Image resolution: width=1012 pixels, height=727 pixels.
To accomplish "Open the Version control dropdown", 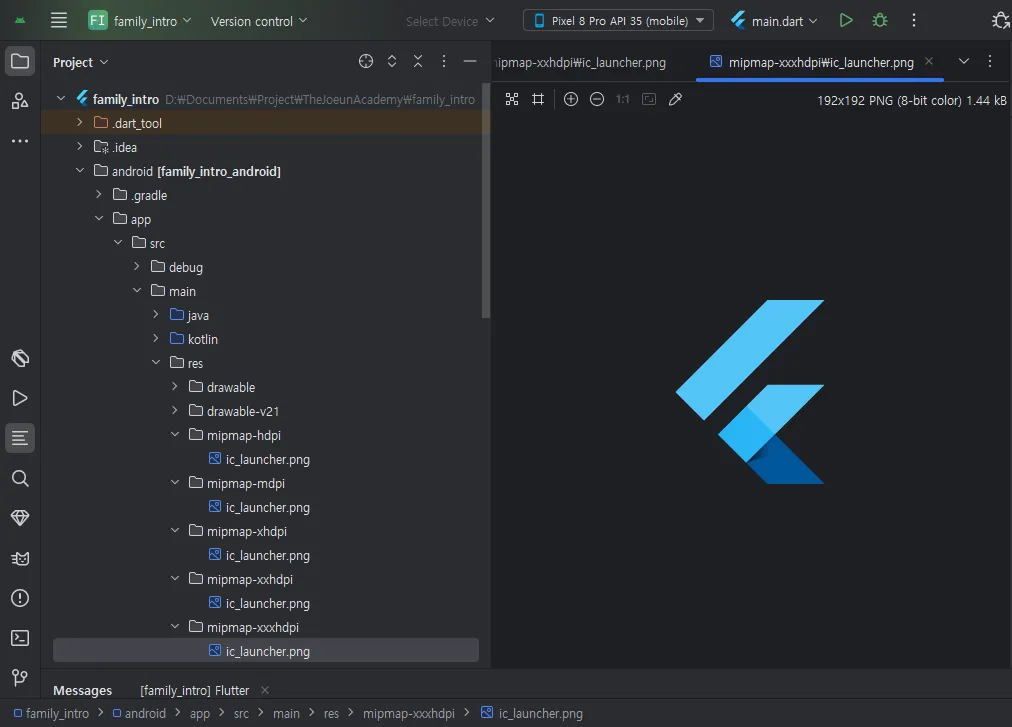I will (x=259, y=21).
